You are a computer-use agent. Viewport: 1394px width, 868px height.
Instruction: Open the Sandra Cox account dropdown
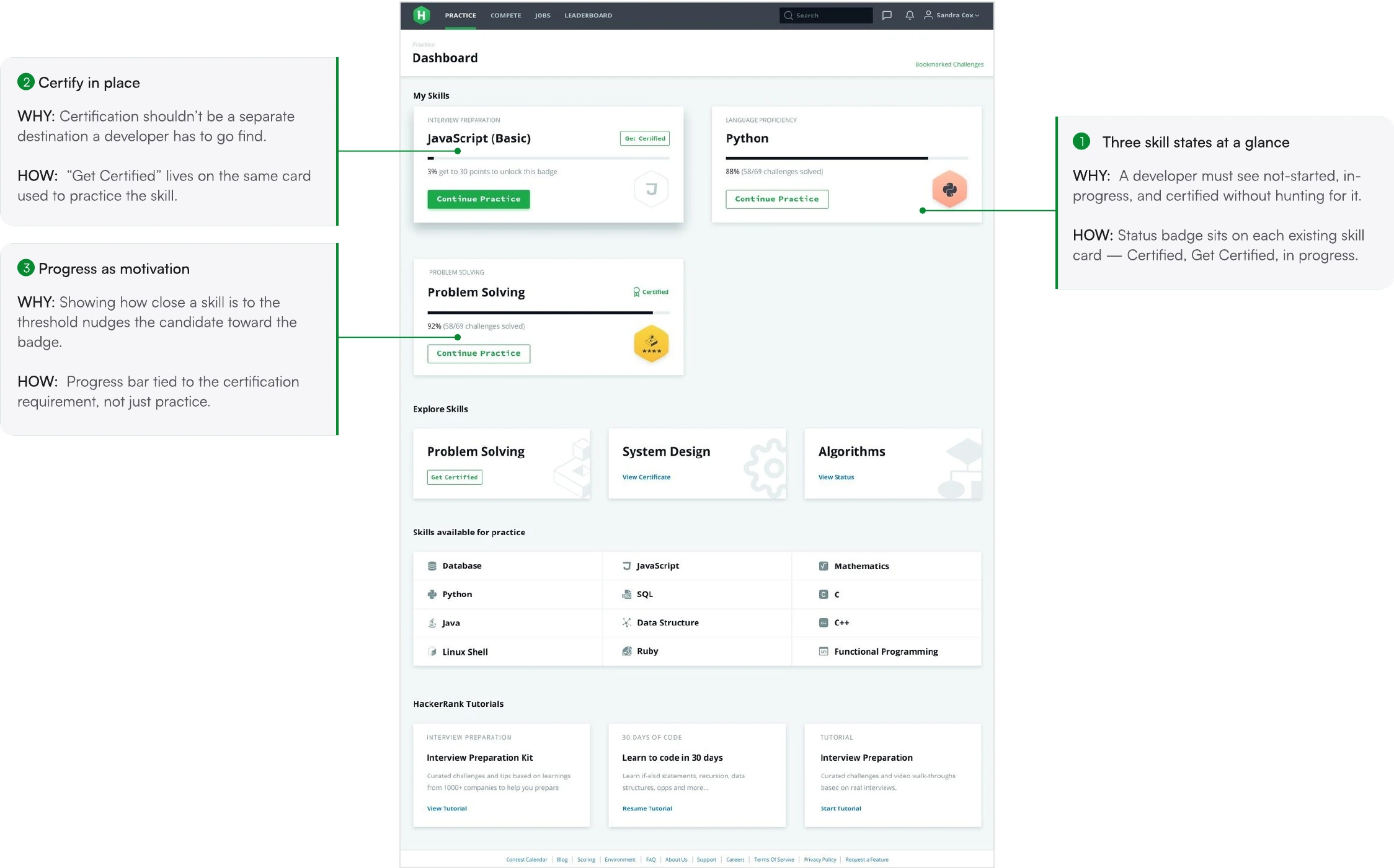pyautogui.click(x=952, y=15)
